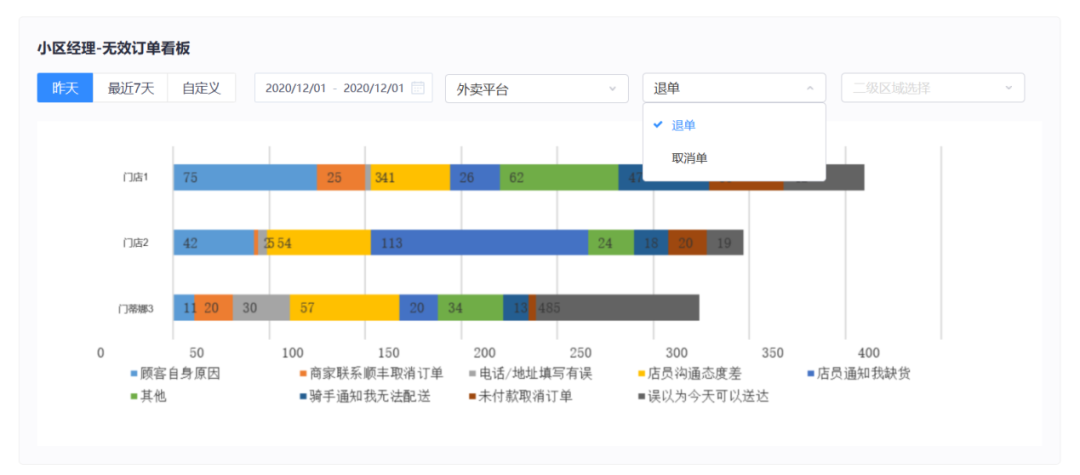The height and width of the screenshot is (475, 1080).
Task: Click the blue 113 bar segment in 门店2
Action: (x=479, y=243)
